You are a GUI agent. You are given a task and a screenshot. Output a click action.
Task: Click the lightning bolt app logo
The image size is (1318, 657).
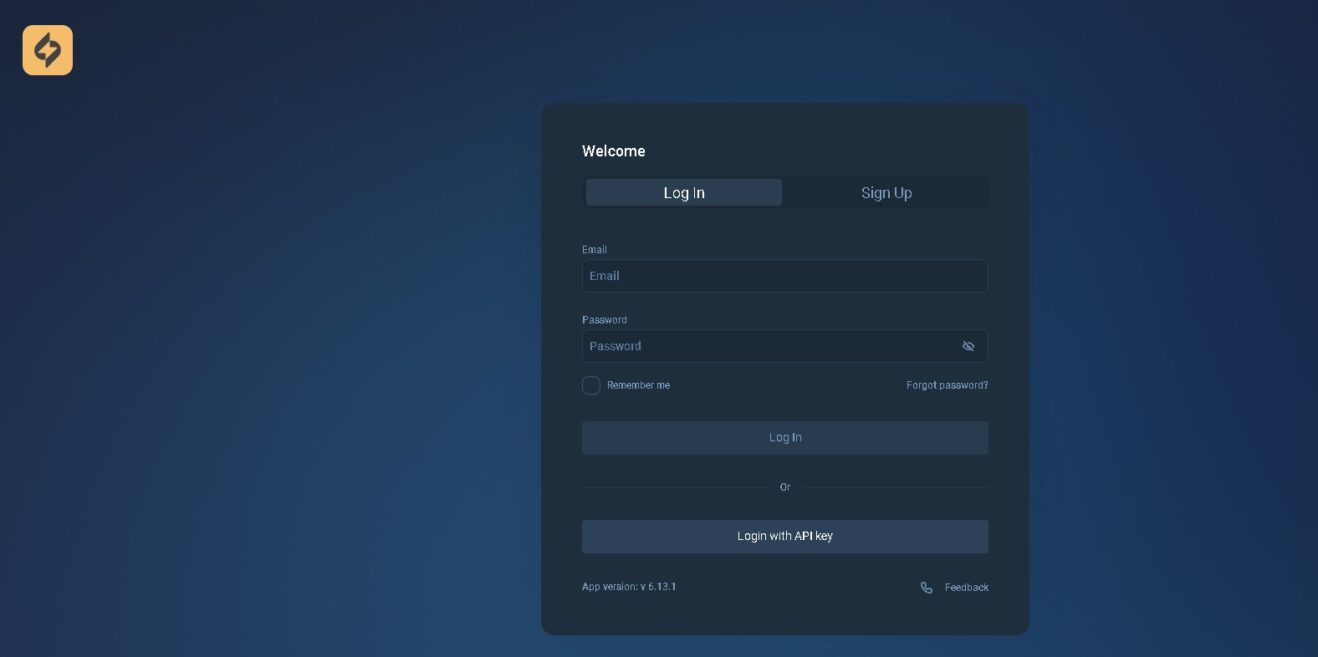[x=47, y=50]
